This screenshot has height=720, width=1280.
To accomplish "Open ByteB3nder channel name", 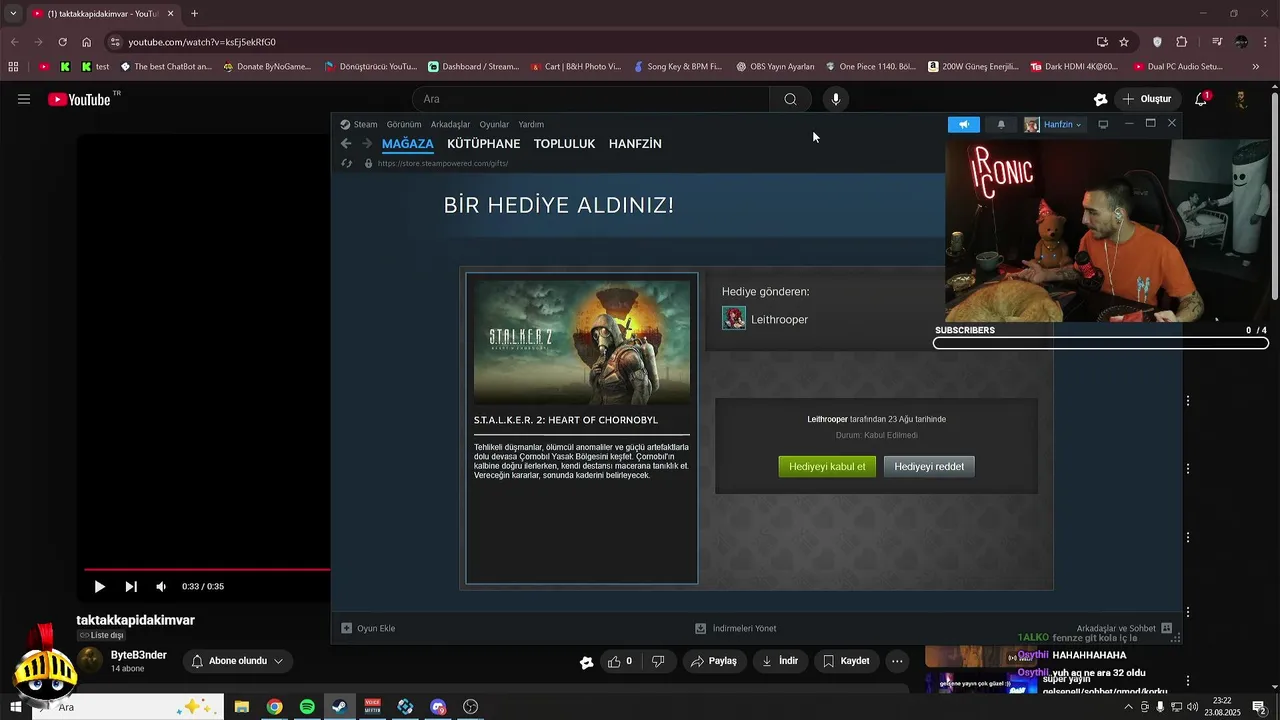I will [139, 655].
